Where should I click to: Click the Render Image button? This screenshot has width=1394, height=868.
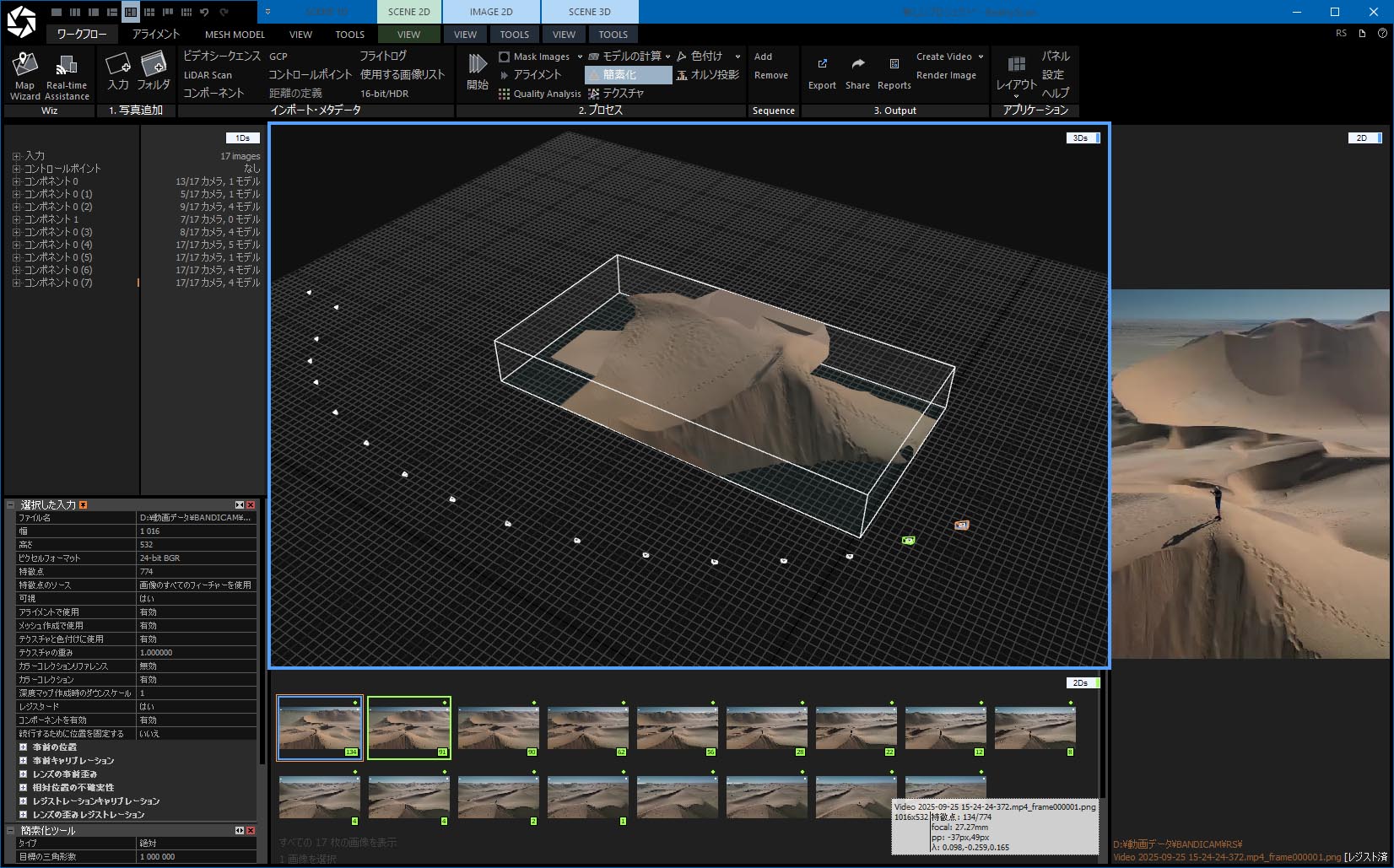946,75
